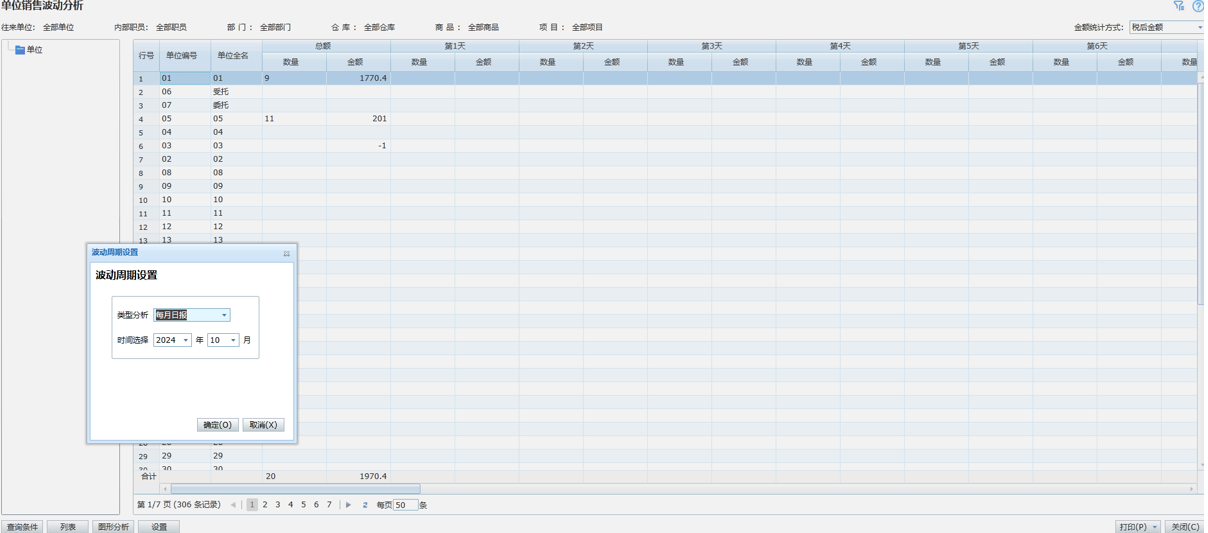
Task: Click the per-page records input field
Action: (x=405, y=505)
